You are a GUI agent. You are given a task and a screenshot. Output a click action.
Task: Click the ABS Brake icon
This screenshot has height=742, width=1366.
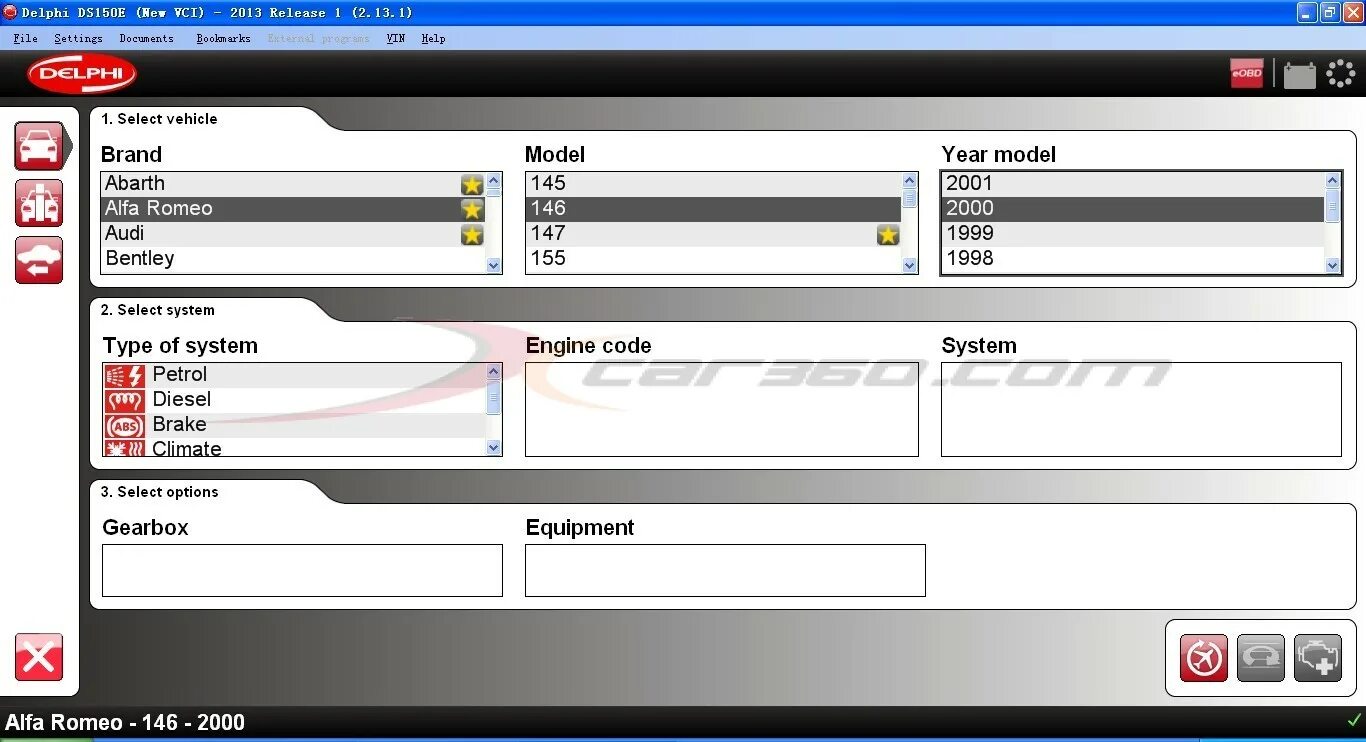click(124, 425)
